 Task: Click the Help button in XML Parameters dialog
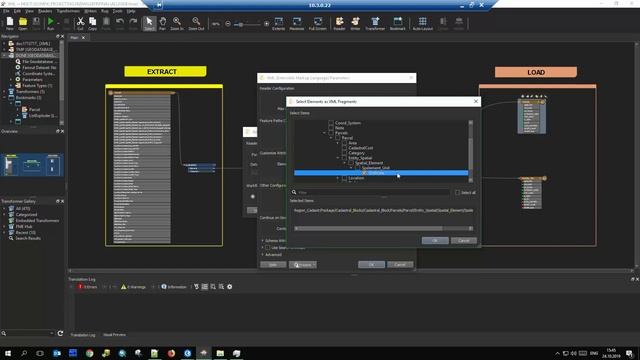[273, 264]
